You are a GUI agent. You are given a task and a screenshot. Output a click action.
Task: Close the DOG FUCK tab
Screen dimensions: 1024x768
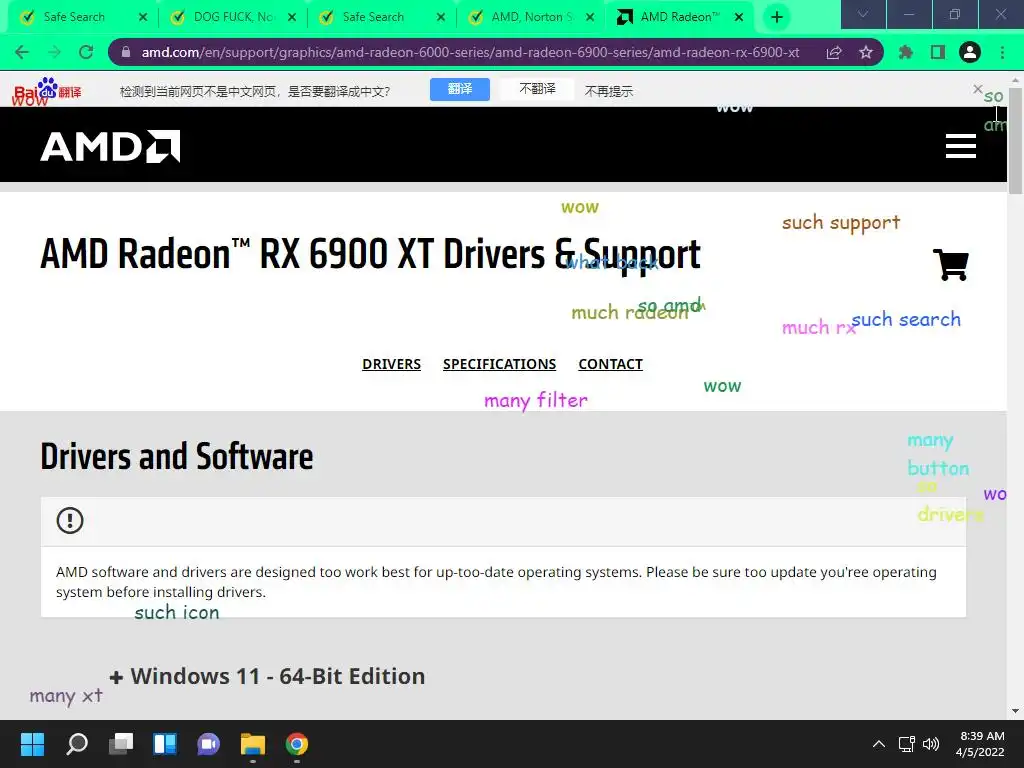[292, 17]
